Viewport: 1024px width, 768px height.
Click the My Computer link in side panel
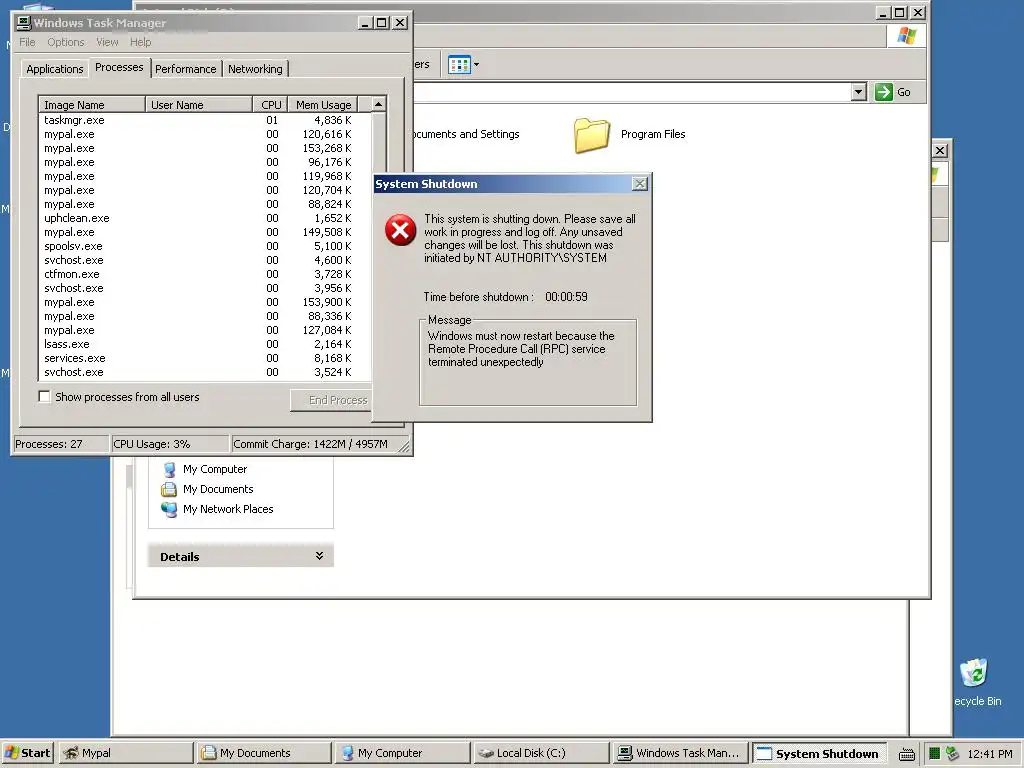(x=215, y=470)
